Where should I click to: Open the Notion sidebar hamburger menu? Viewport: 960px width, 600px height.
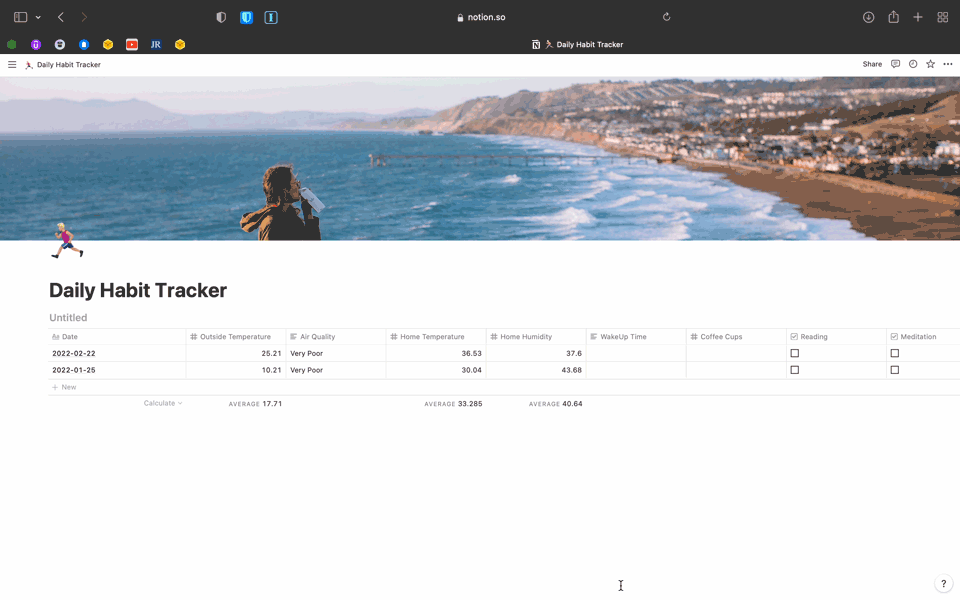click(x=12, y=65)
